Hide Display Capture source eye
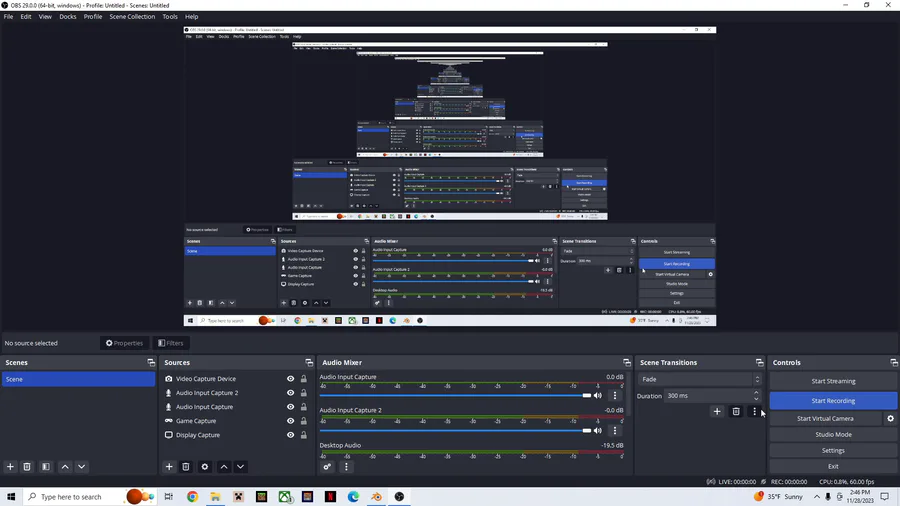Screen dimensions: 900x506 coord(290,435)
